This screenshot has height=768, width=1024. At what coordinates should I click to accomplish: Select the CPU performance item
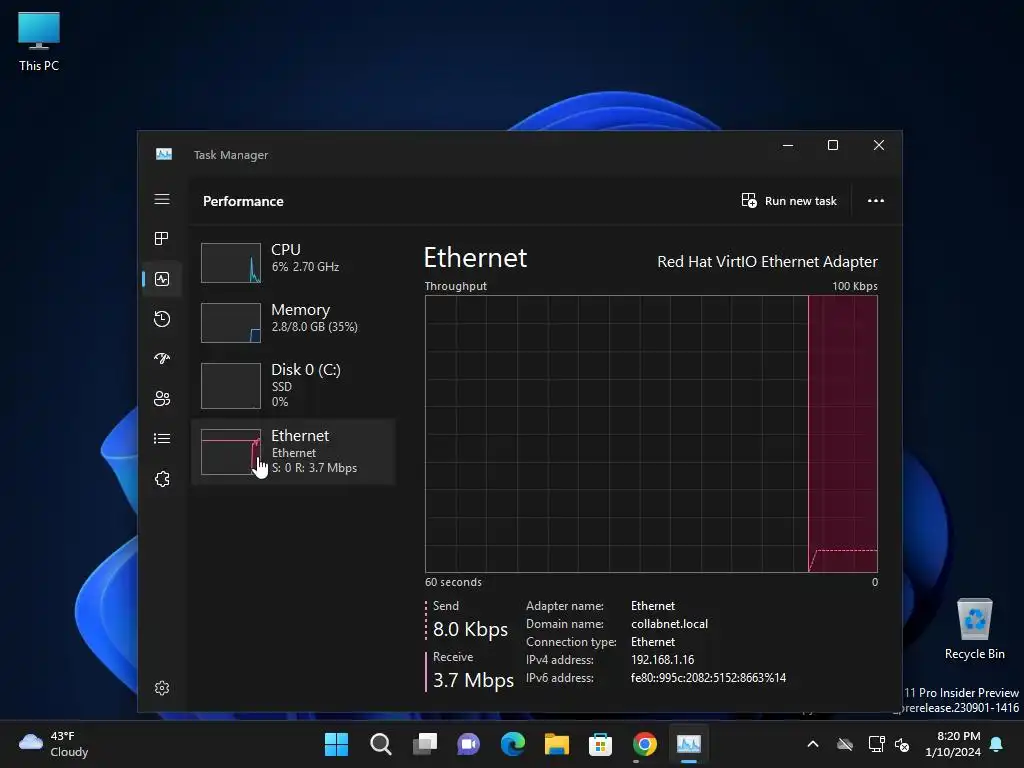pos(293,263)
